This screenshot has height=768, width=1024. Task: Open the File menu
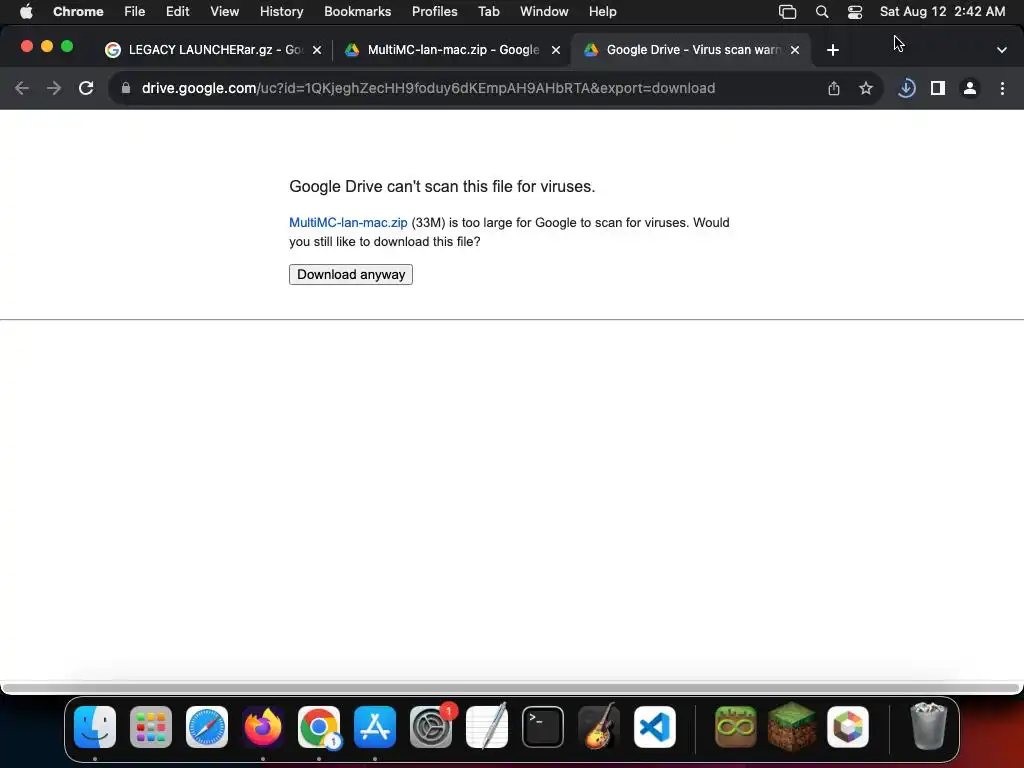click(135, 12)
